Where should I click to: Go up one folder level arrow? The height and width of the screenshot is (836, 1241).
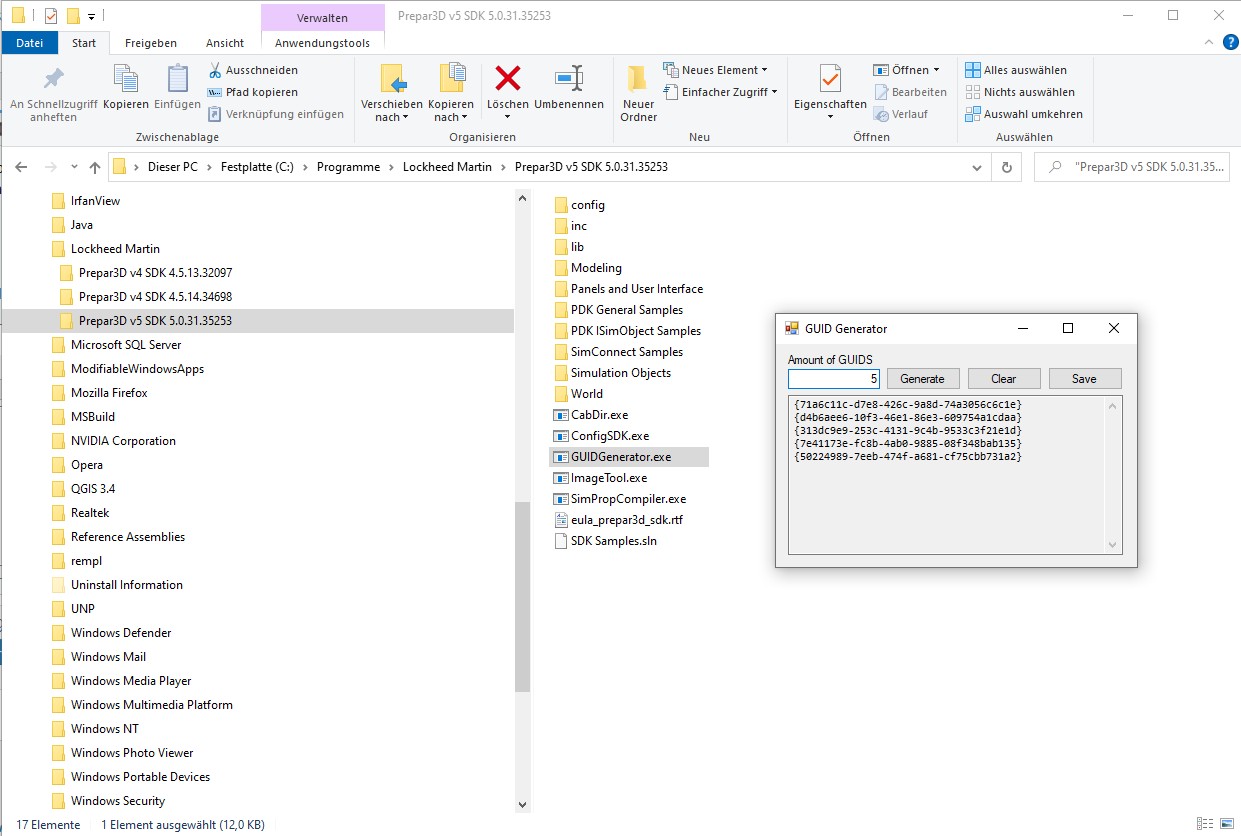click(x=95, y=167)
